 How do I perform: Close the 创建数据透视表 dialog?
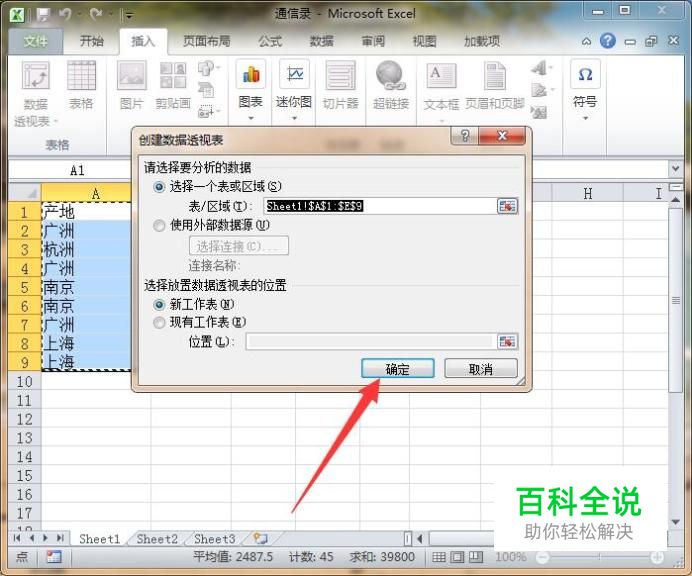pyautogui.click(x=502, y=136)
